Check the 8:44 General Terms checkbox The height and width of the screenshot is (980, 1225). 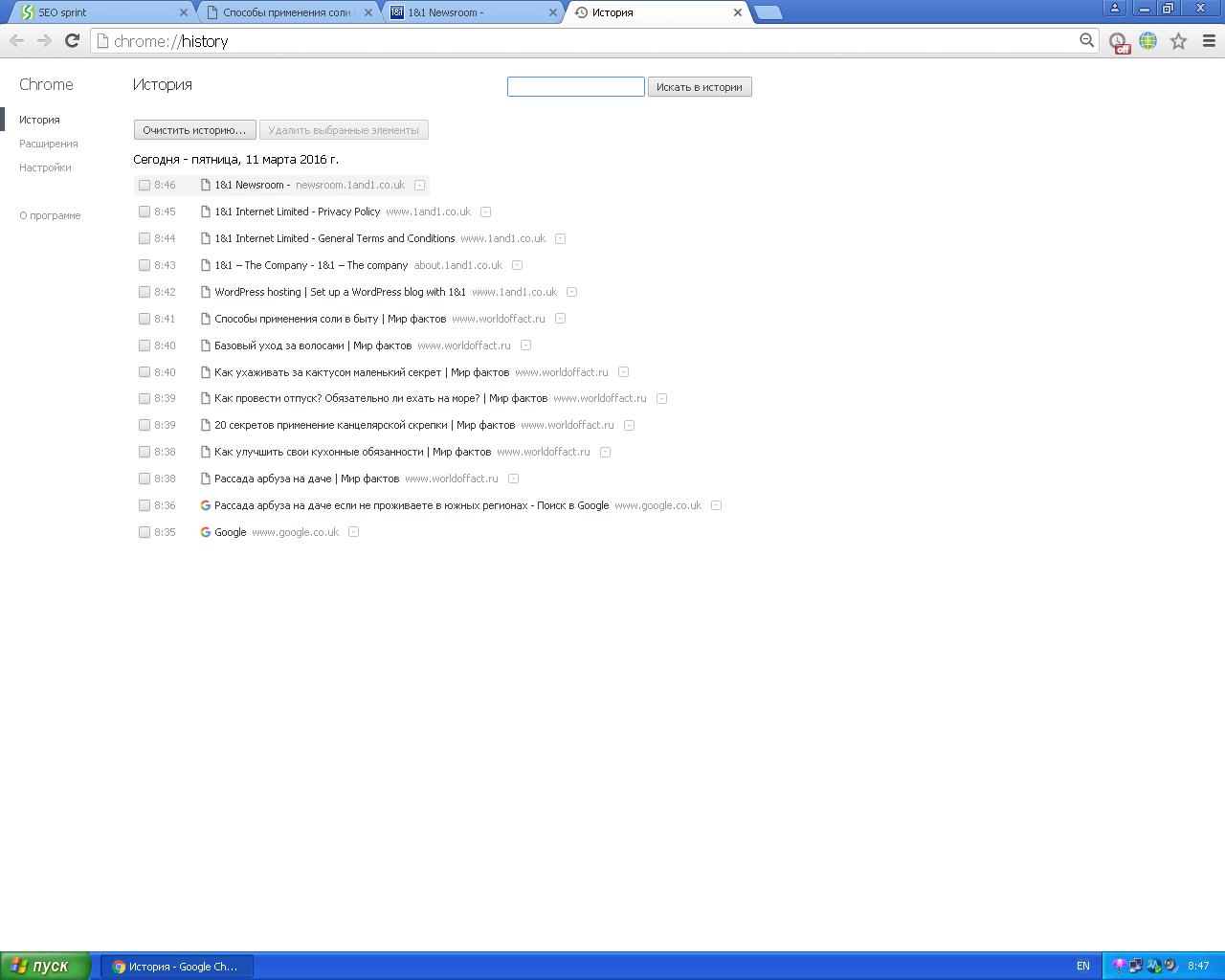145,238
